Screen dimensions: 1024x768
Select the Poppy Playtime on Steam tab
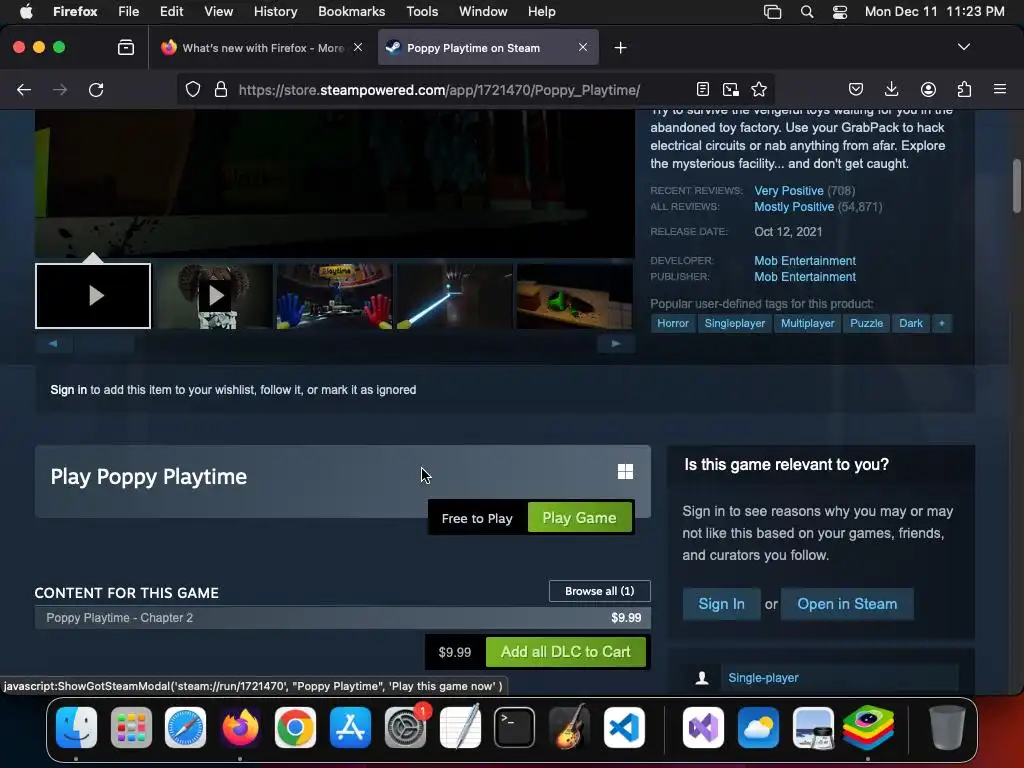tap(488, 48)
